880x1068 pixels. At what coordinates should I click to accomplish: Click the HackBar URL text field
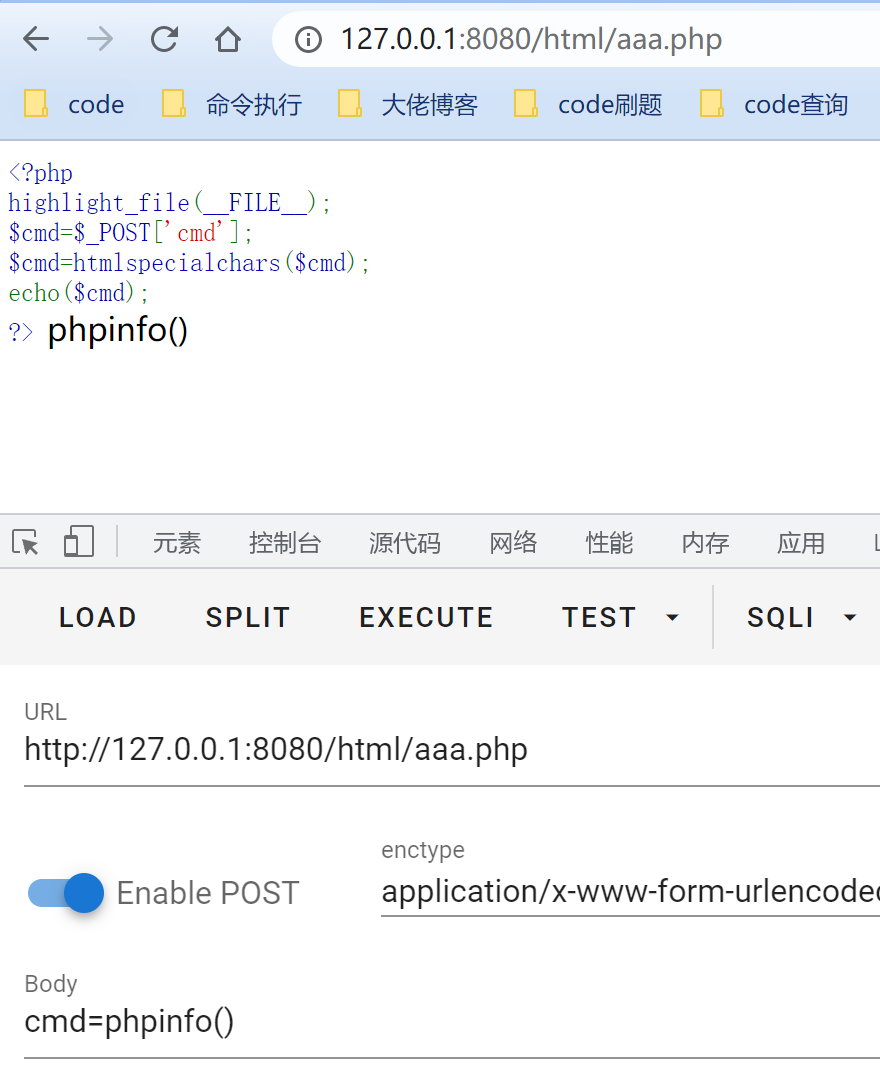[x=450, y=750]
